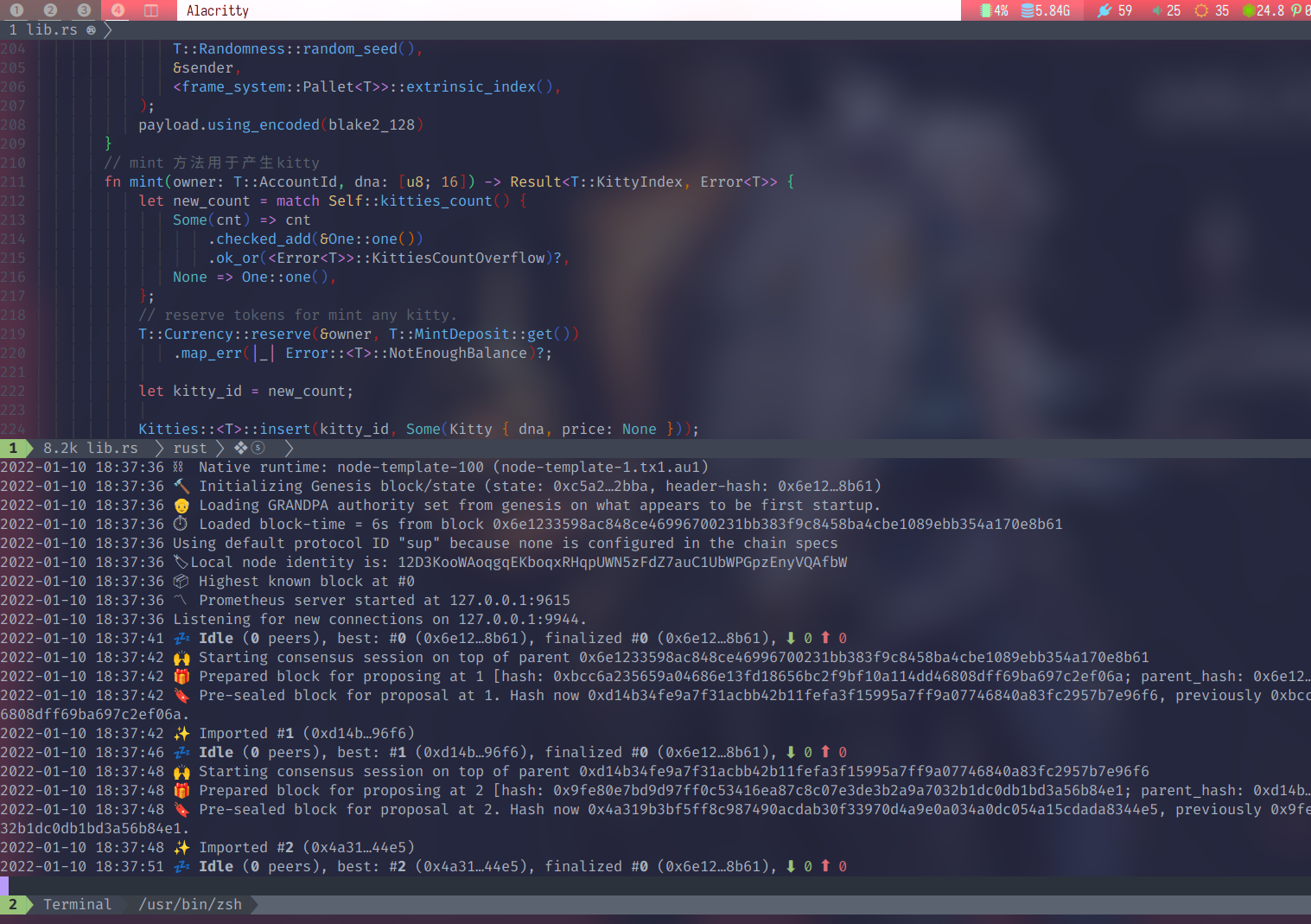Click the rust filetype statusline segment
Screen dimensions: 1311x924
[x=190, y=448]
